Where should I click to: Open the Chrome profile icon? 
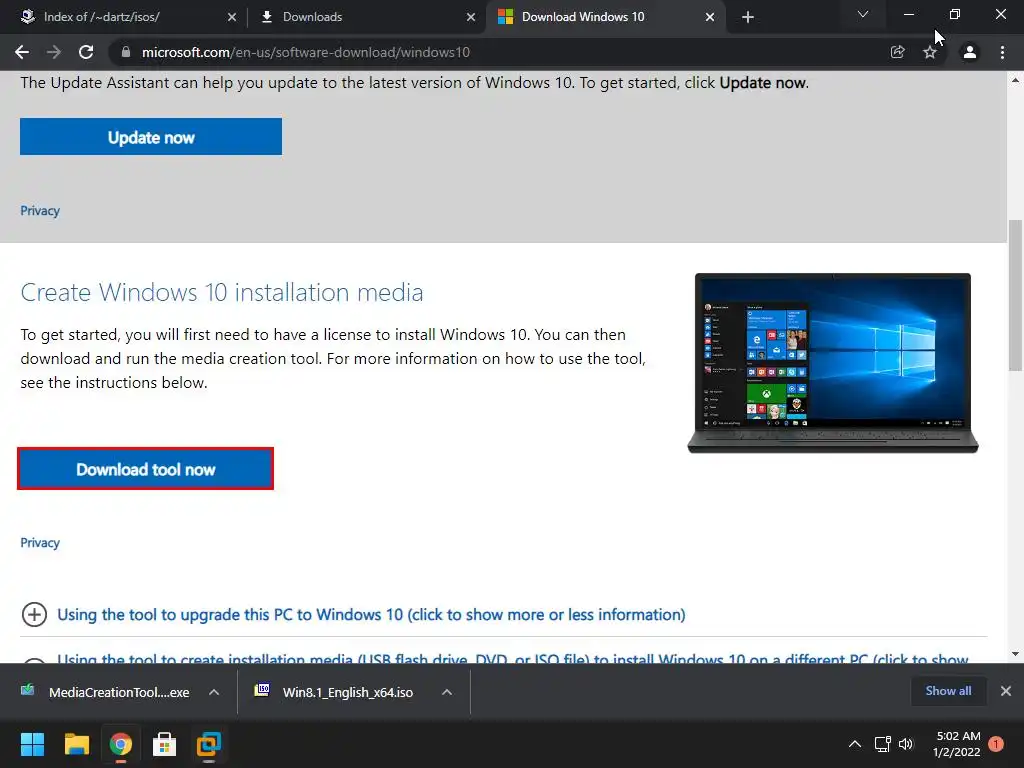tap(970, 52)
